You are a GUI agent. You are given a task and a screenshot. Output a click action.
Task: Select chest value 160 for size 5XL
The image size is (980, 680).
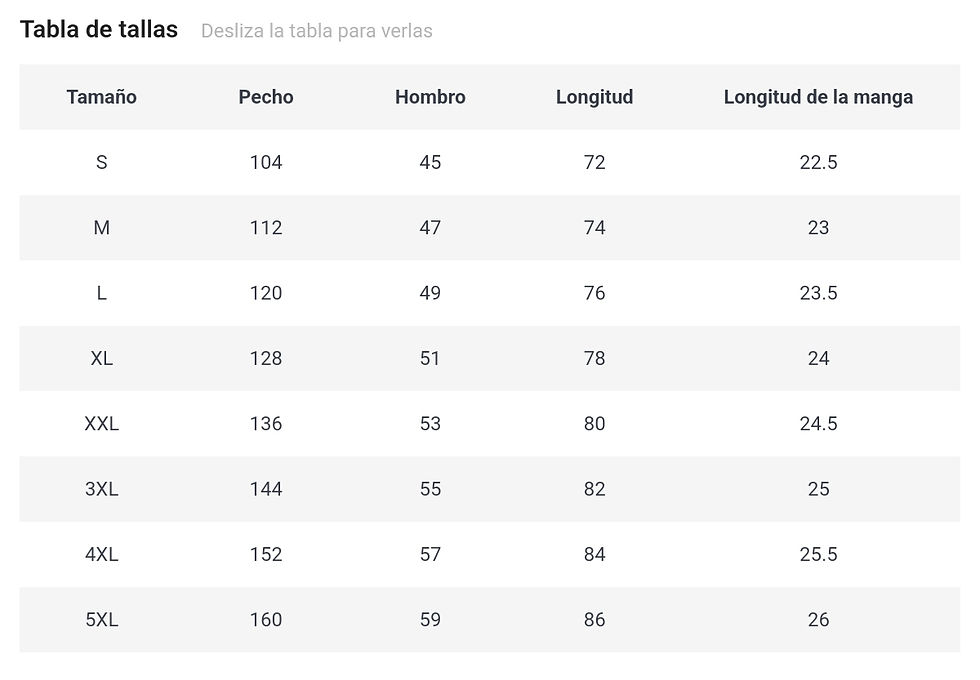266,620
